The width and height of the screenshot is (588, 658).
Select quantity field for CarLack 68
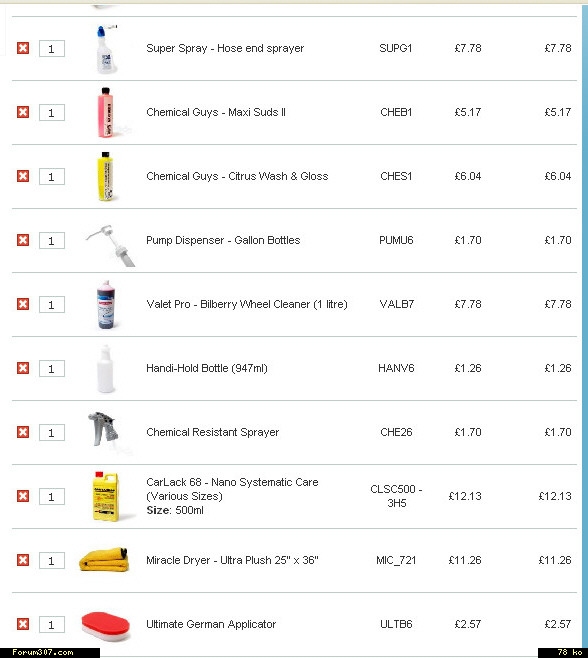pos(52,496)
